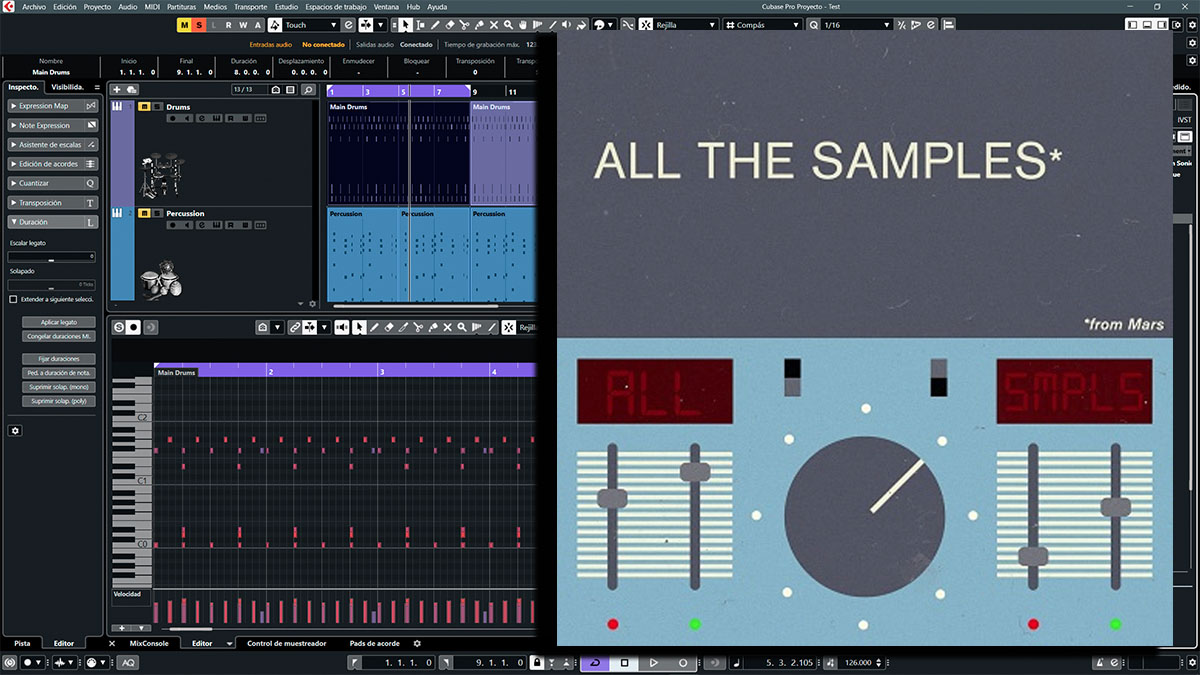1200x675 pixels.
Task: Open the Rejilla snap type dropdown
Action: (687, 24)
